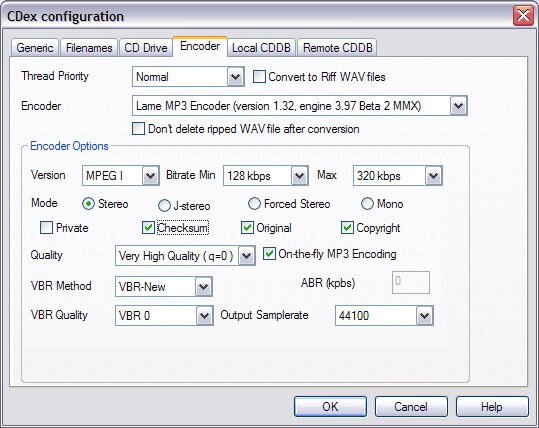Switch to the Generic tab
Image resolution: width=539 pixels, height=428 pixels.
[35, 47]
